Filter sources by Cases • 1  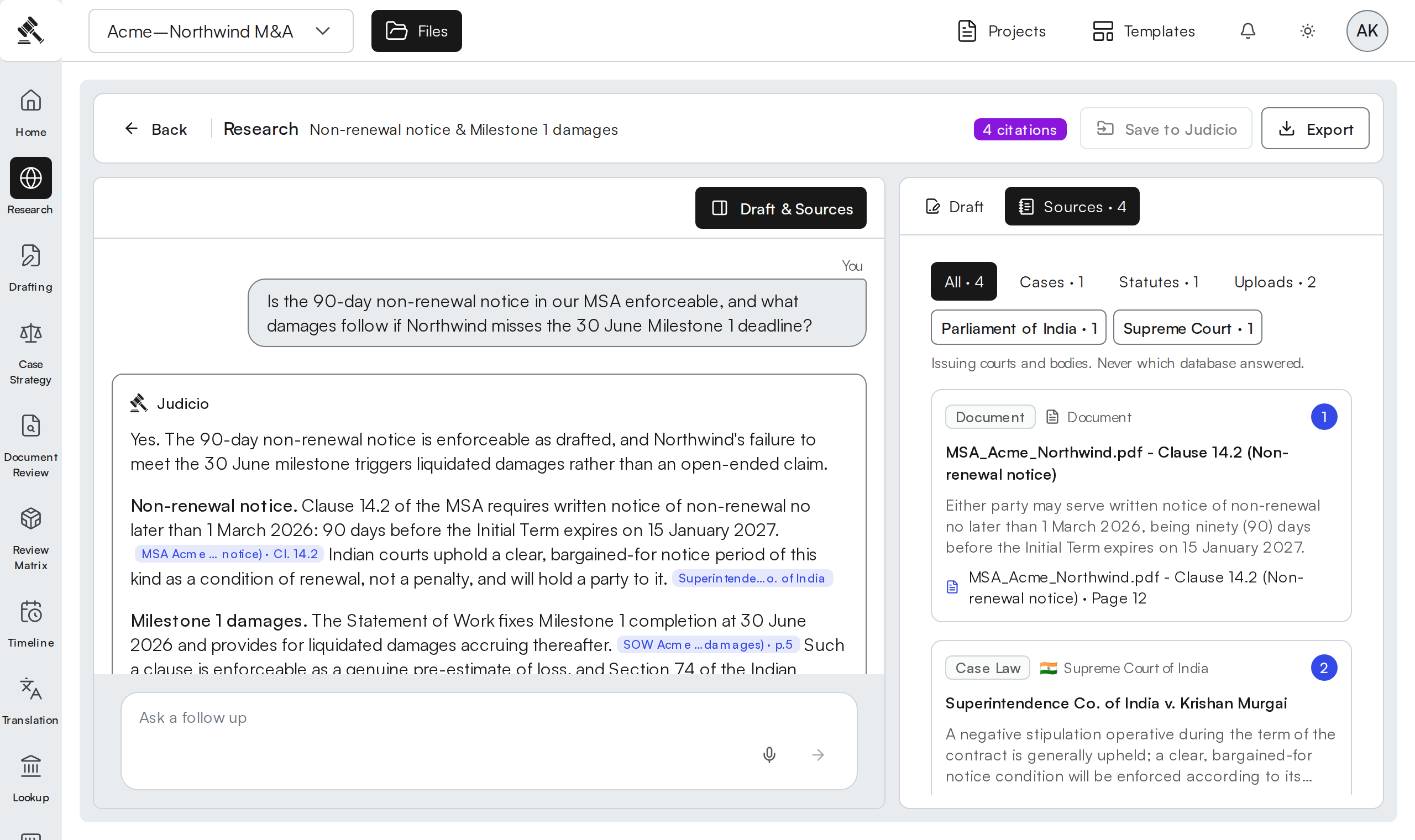click(1052, 281)
